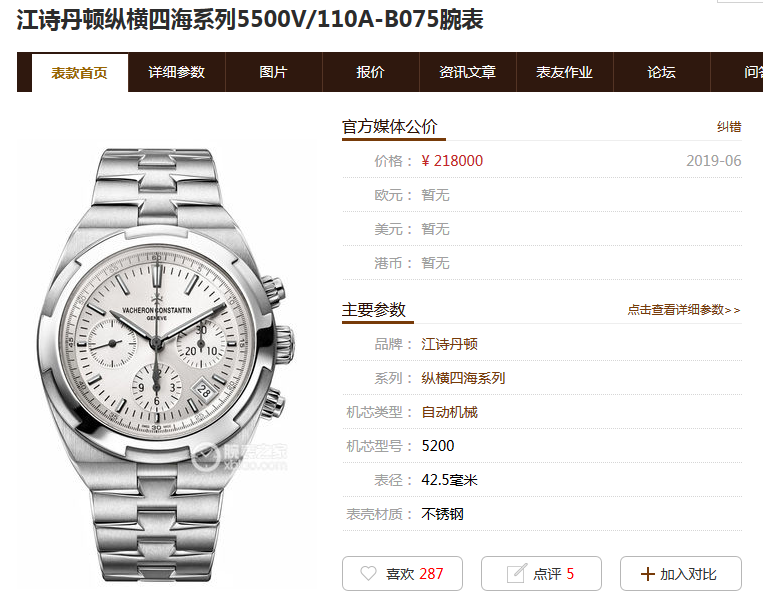
Task: Go to the 报价 tab
Action: click(x=370, y=72)
